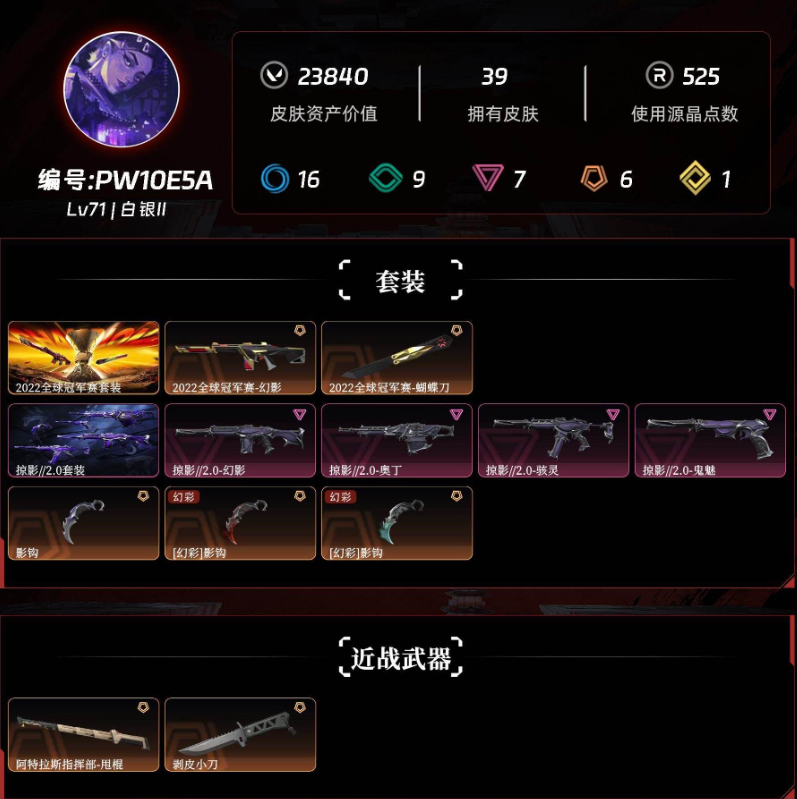Click the purple character profile avatar
The height and width of the screenshot is (799, 797).
point(121,90)
